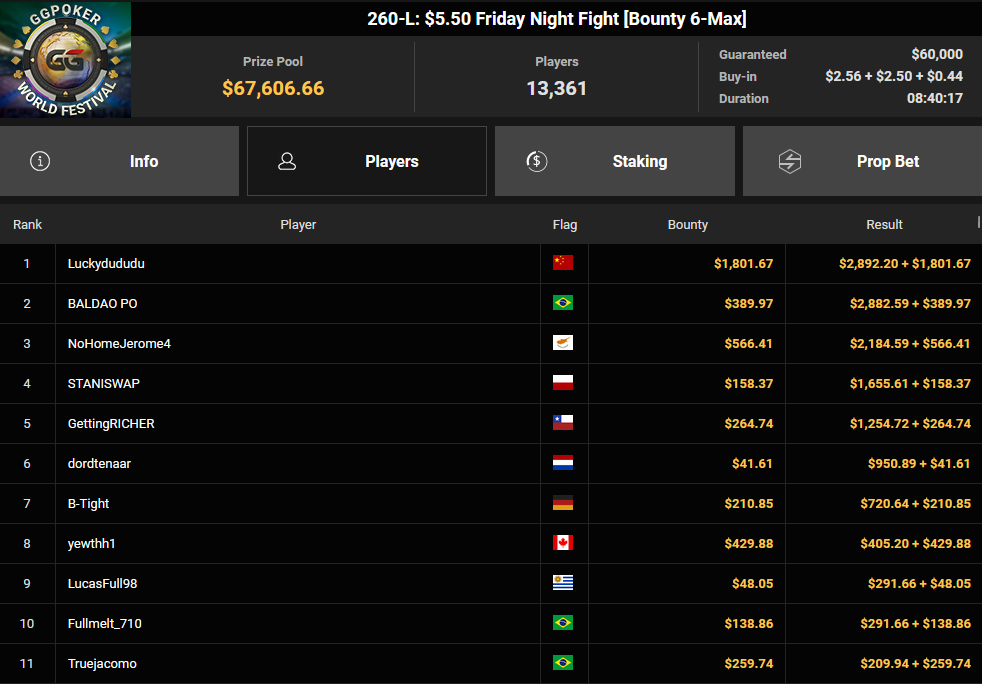Select player GettingRICHER

[111, 423]
